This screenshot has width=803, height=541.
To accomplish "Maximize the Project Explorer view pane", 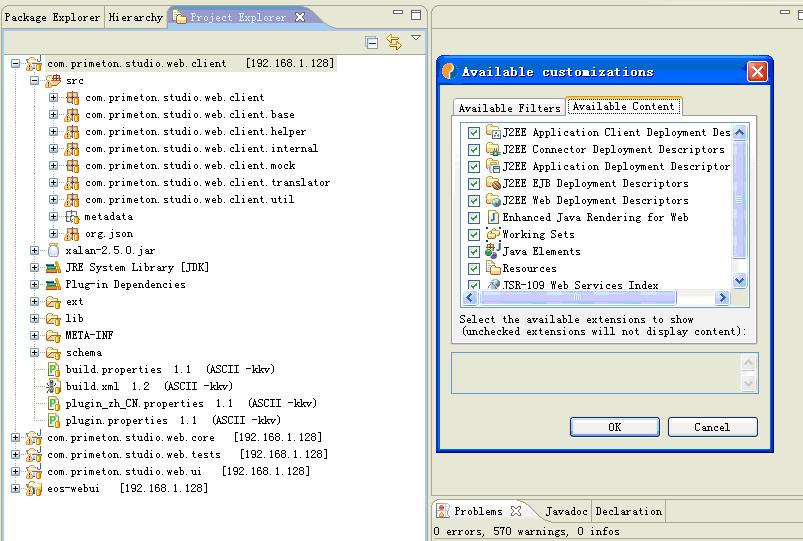I will point(416,15).
